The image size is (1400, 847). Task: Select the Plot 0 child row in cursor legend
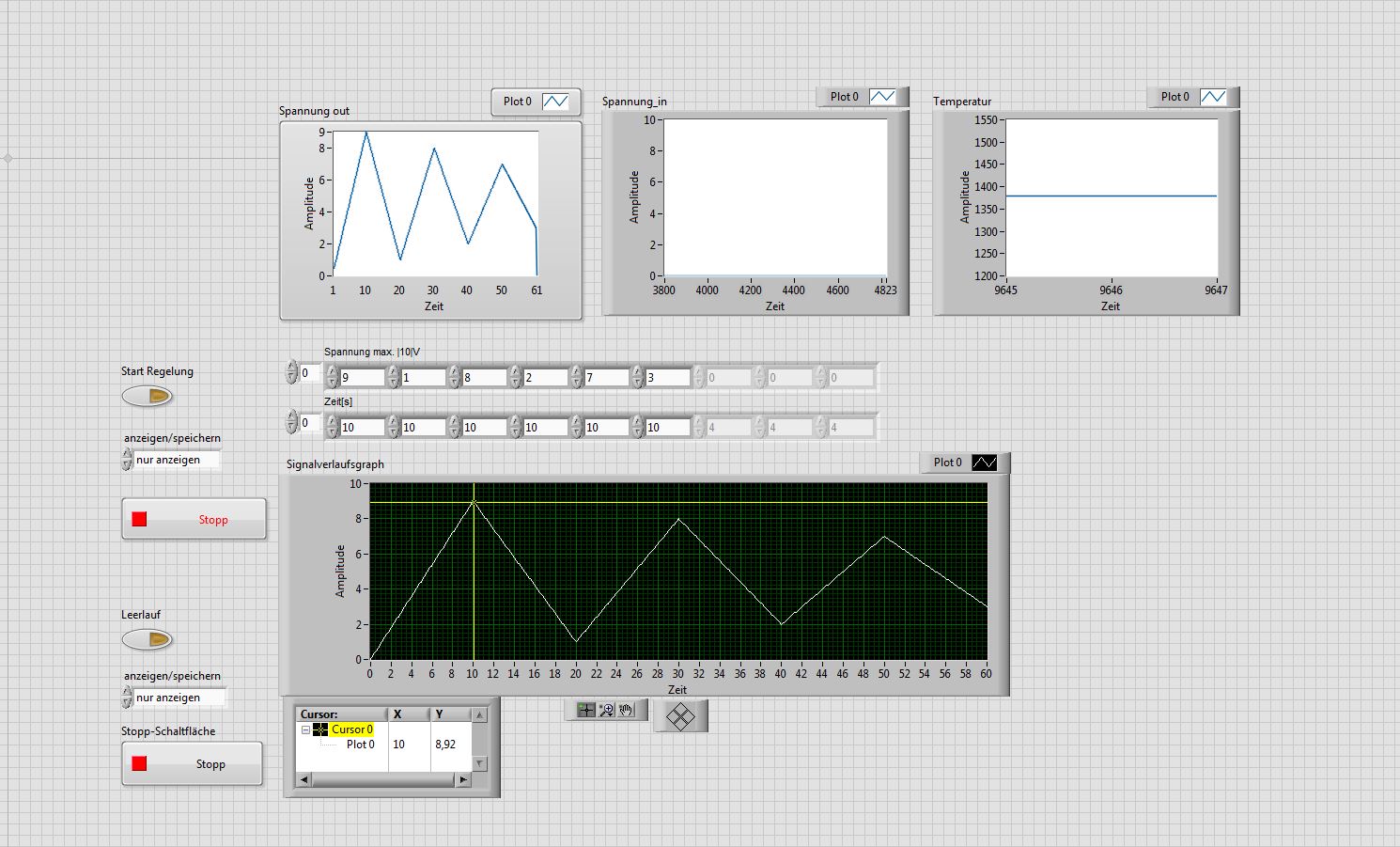pos(361,745)
